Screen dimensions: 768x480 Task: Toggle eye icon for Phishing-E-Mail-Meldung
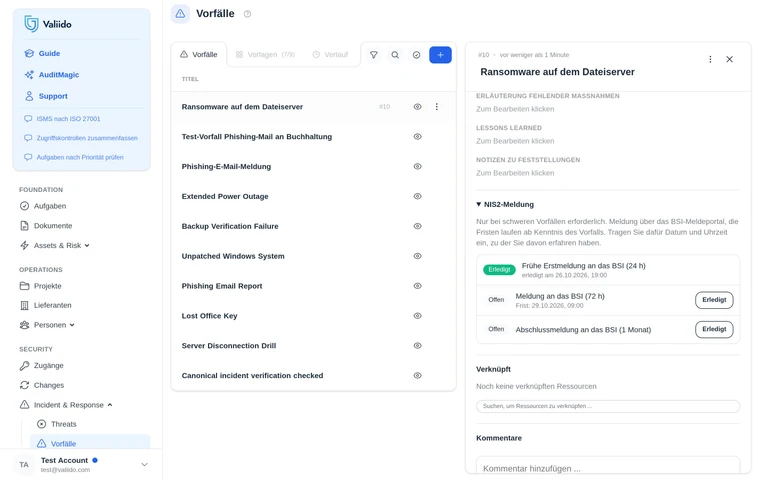click(417, 167)
